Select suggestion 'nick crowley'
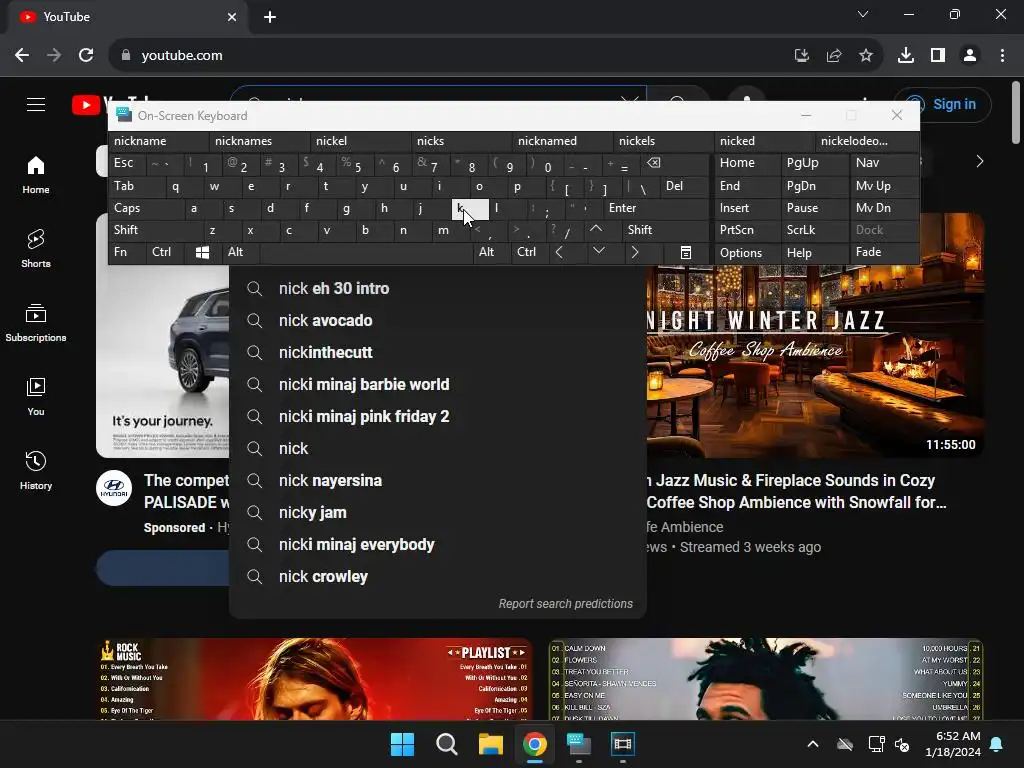1024x768 pixels. pos(438,577)
